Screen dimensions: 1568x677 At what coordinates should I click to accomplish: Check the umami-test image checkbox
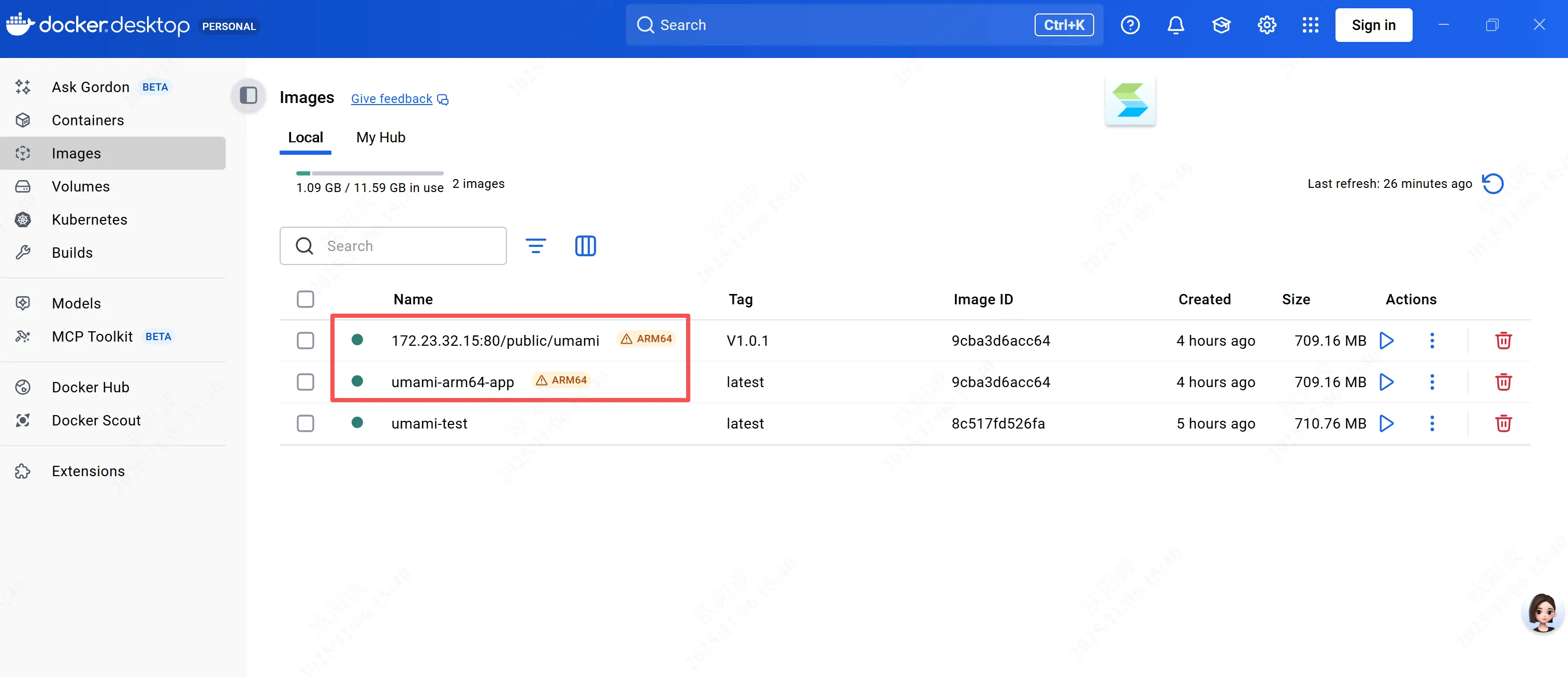coord(306,423)
